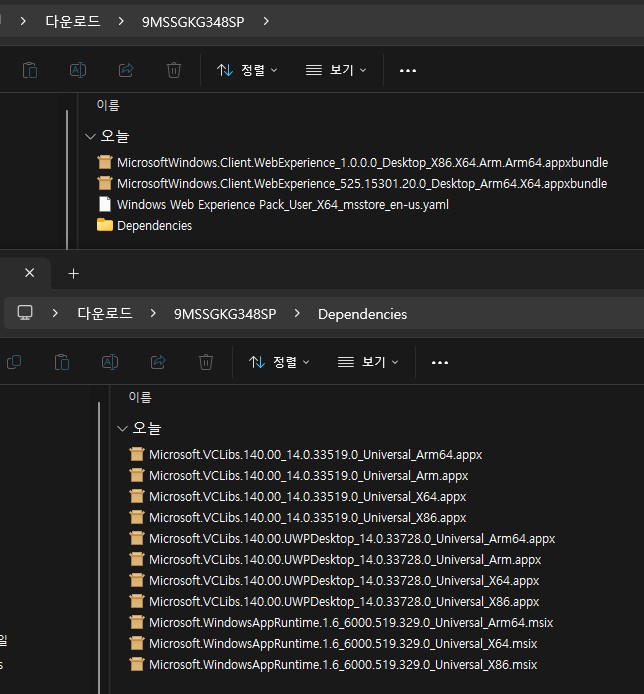Click This PC monitor icon in Dependencies address bar
Image resolution: width=644 pixels, height=694 pixels.
point(25,313)
